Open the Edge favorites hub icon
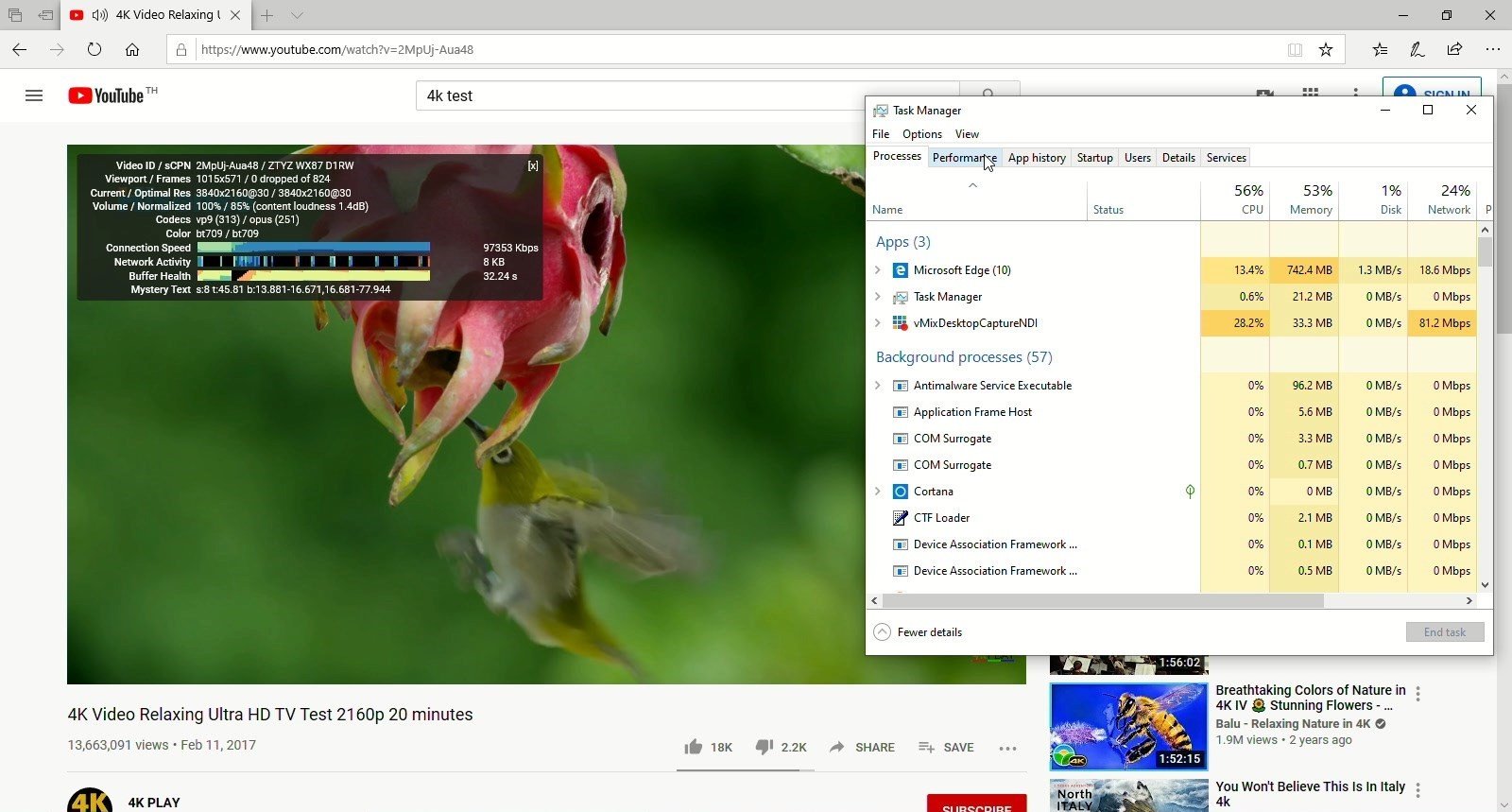Screen dimensions: 1512x812 coord(1381,49)
